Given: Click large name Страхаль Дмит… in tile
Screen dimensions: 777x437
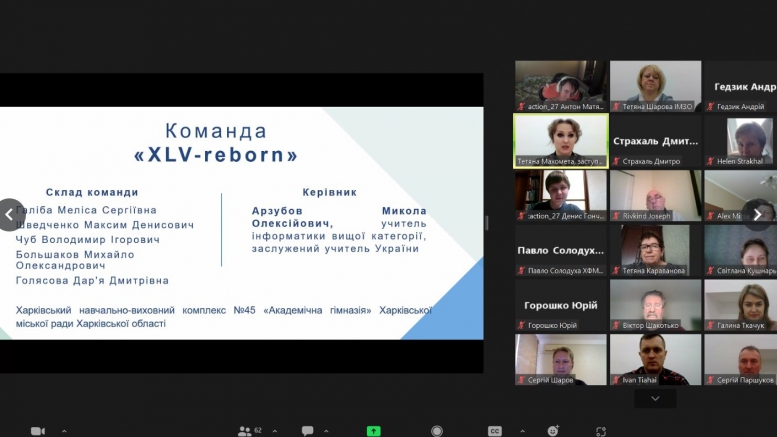Looking at the screenshot, I should (656, 141).
